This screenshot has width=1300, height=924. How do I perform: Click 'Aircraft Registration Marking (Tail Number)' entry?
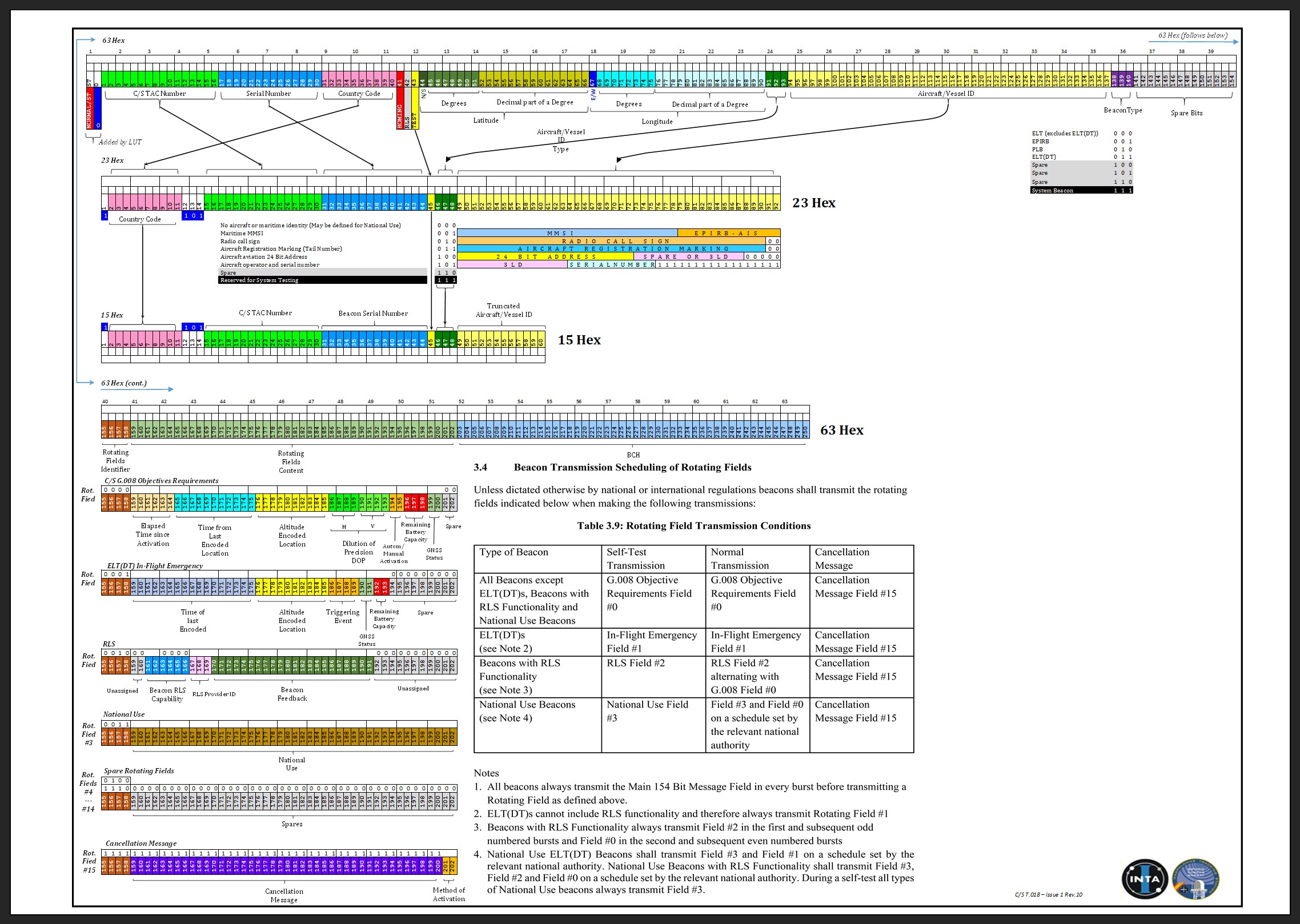click(x=281, y=249)
